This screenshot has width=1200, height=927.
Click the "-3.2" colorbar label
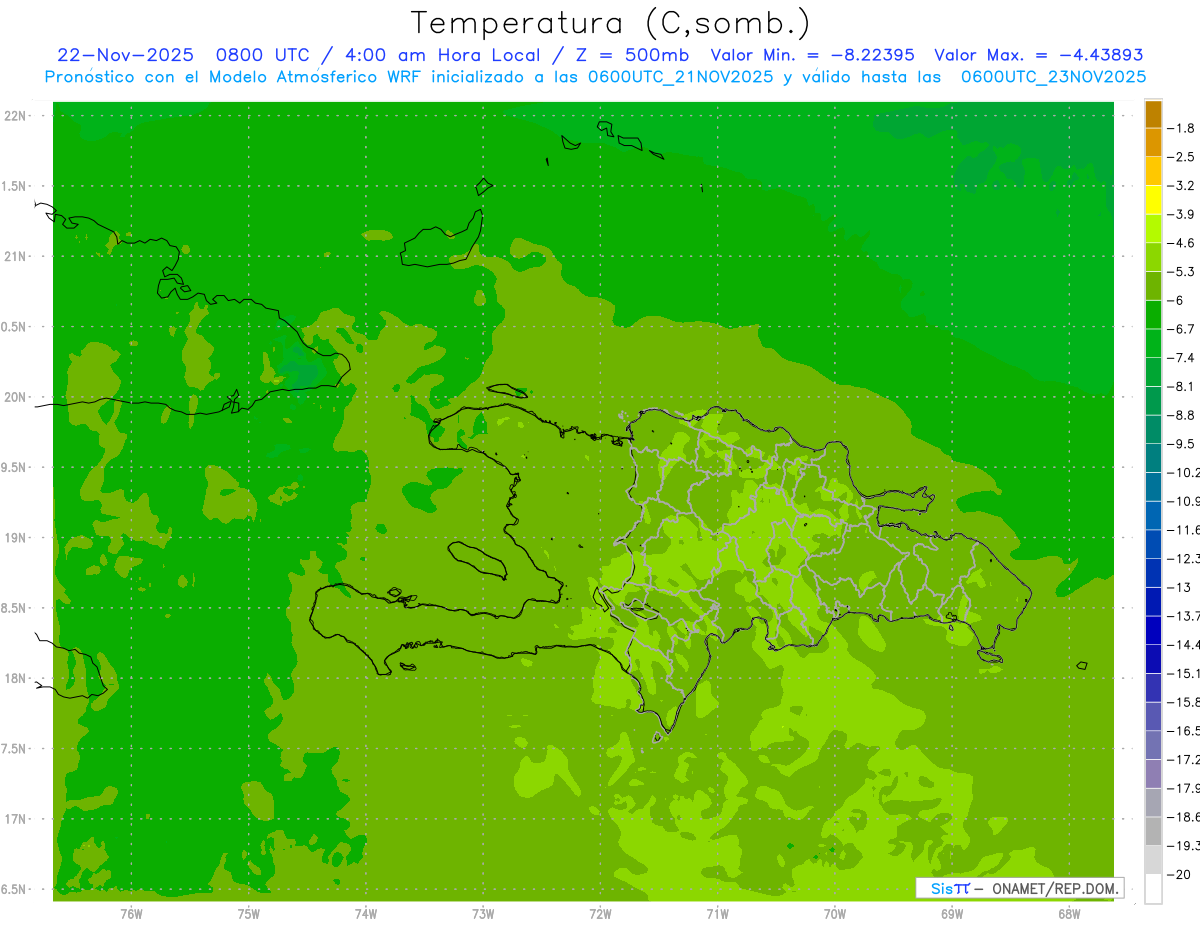click(1181, 185)
